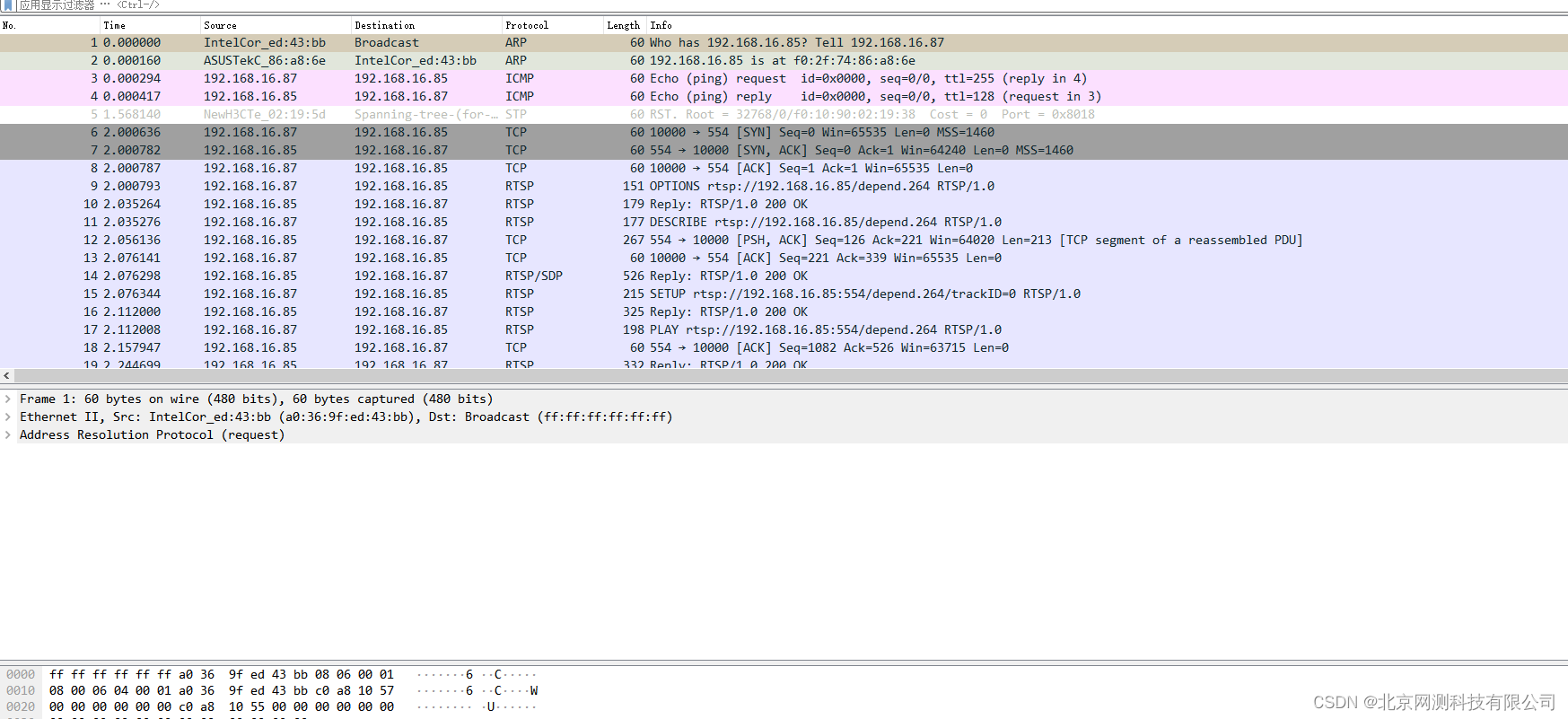Image resolution: width=1568 pixels, height=719 pixels.
Task: Select packet 17 RTSP PLAY request
Action: pos(784,329)
